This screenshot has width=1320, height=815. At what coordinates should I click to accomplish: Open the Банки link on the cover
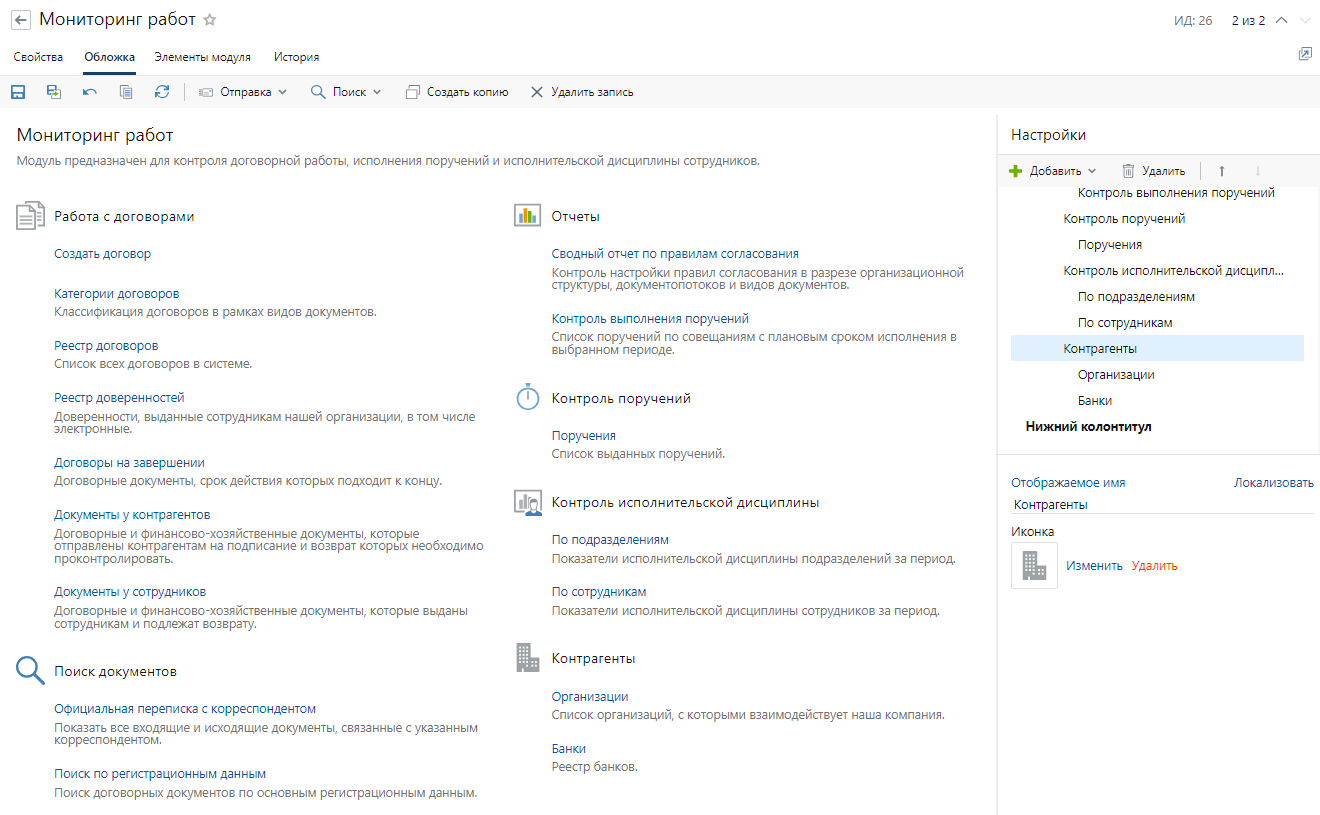(x=569, y=749)
